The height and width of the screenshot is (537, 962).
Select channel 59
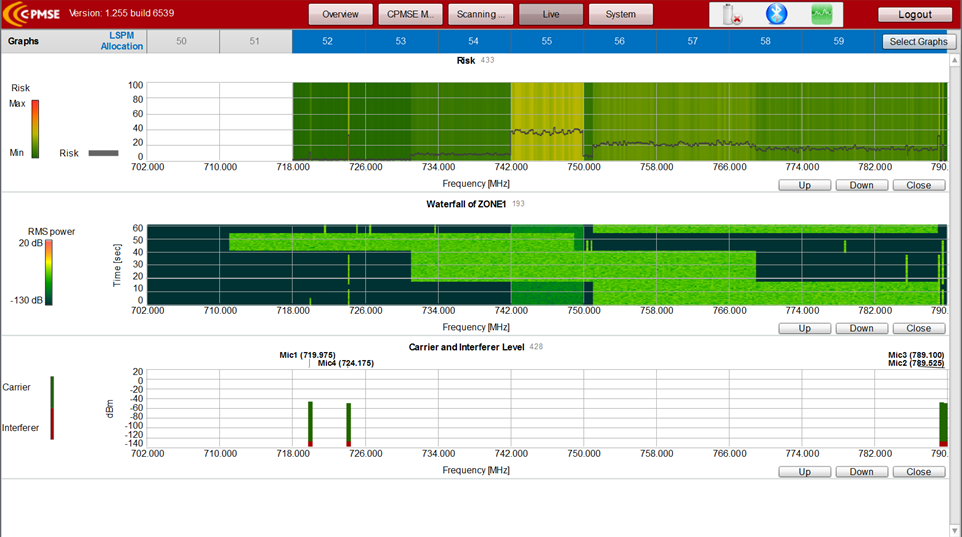tap(839, 41)
